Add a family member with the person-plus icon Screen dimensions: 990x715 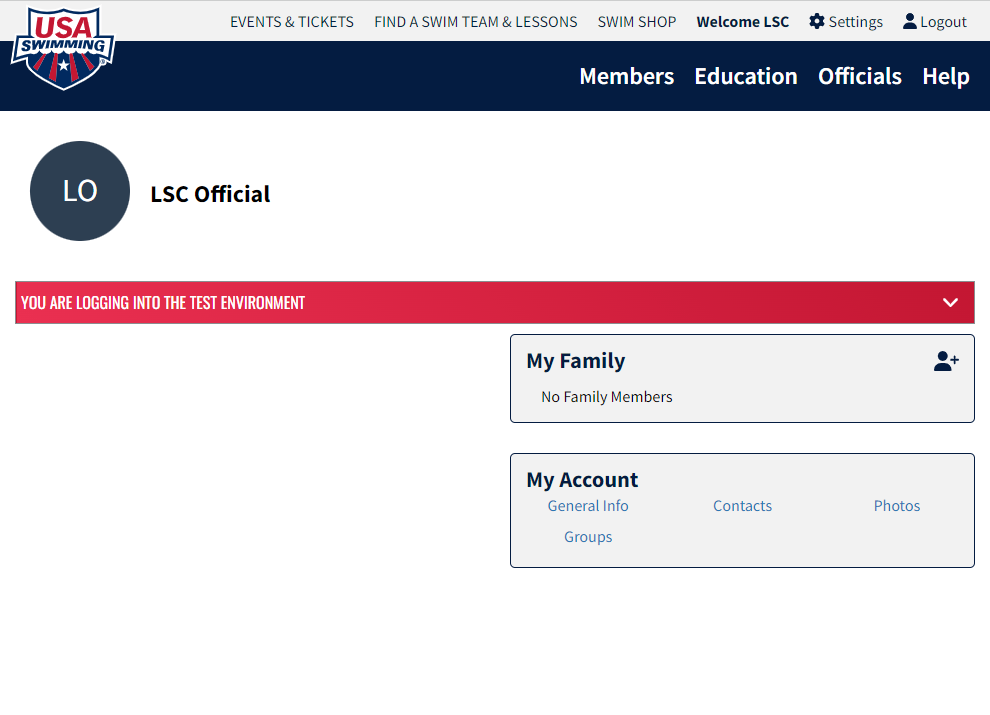[946, 361]
